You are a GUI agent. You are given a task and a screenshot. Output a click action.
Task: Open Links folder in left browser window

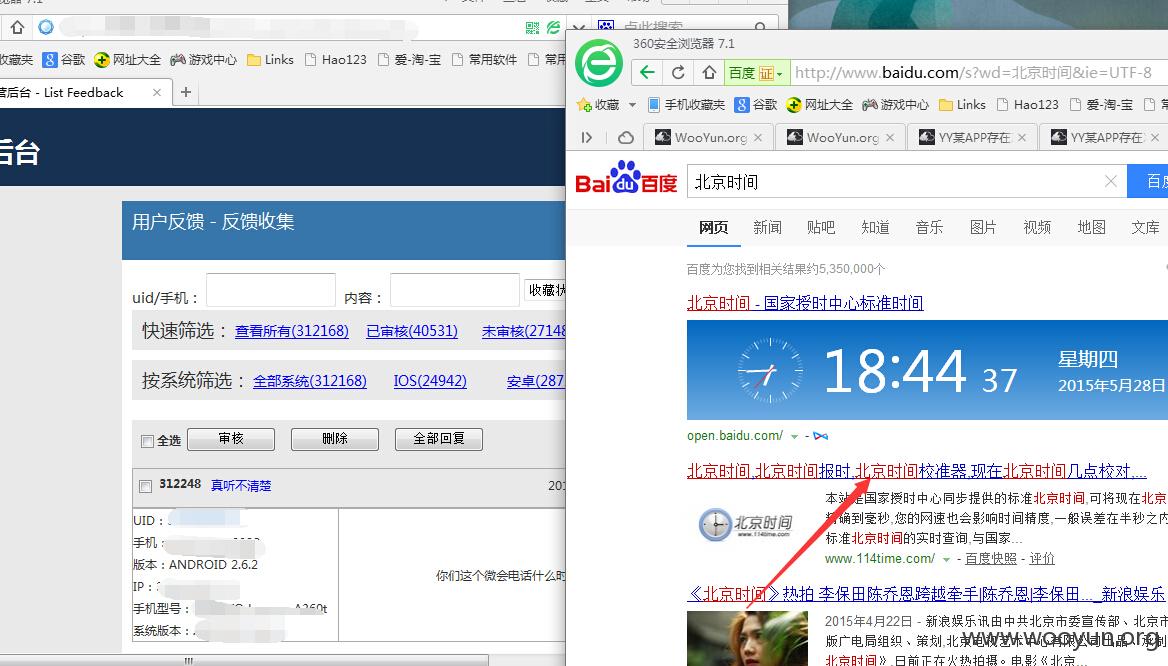click(270, 60)
